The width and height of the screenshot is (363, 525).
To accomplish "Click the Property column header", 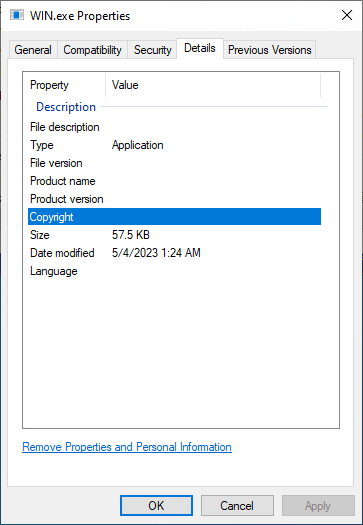I will pyautogui.click(x=64, y=85).
